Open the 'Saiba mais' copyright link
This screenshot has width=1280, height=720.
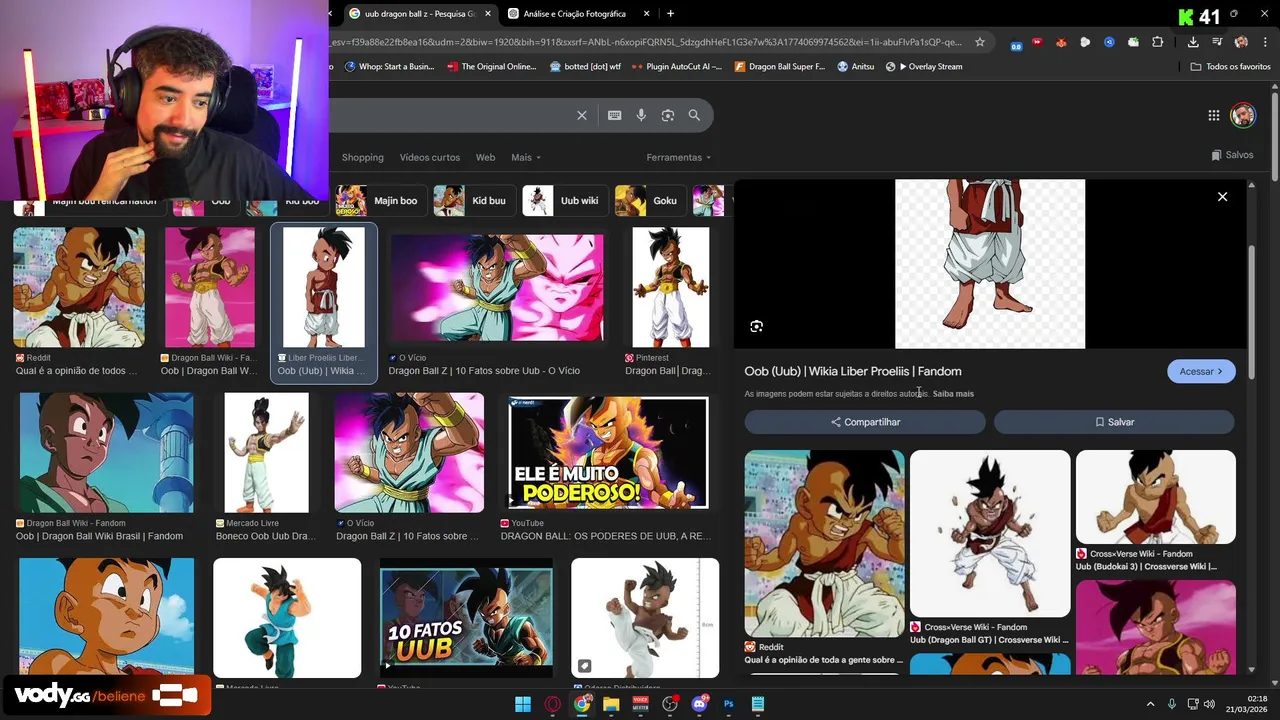pyautogui.click(x=953, y=394)
